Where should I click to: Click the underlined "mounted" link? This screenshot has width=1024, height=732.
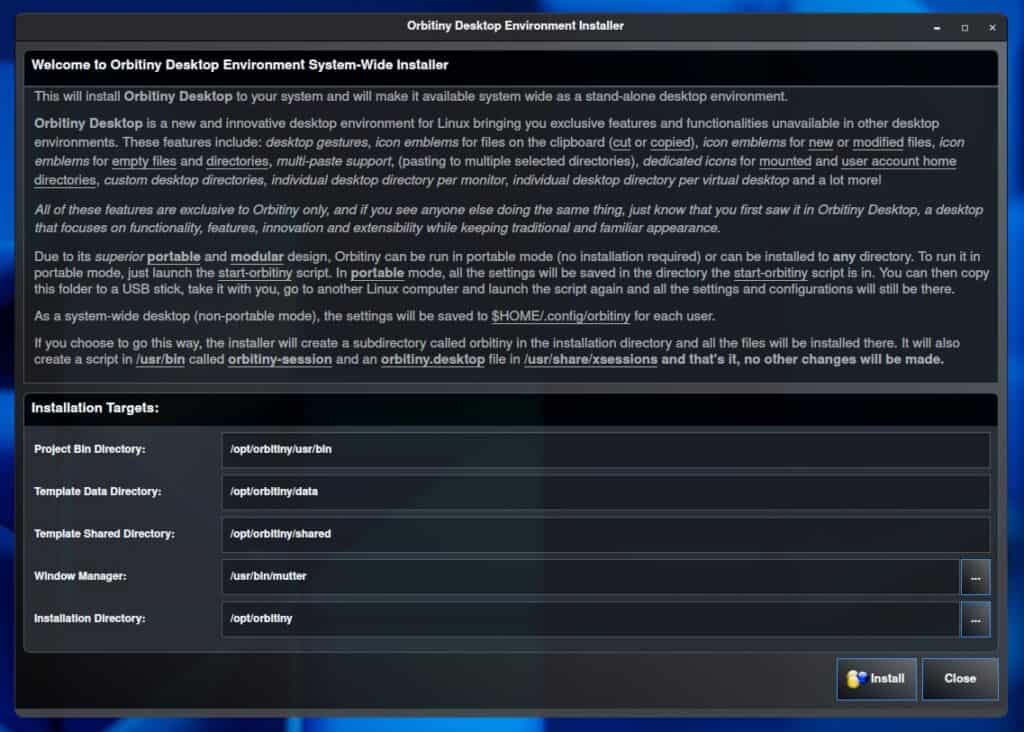[785, 162]
